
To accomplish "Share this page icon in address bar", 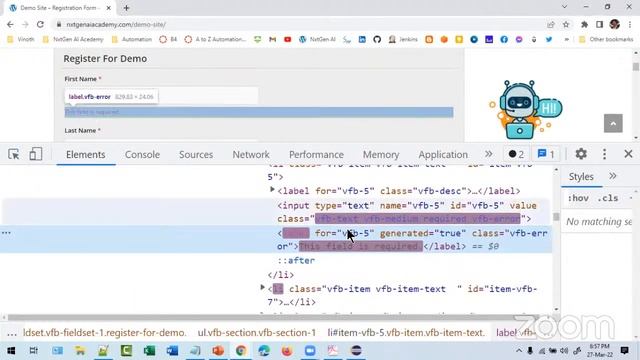I will coord(551,24).
